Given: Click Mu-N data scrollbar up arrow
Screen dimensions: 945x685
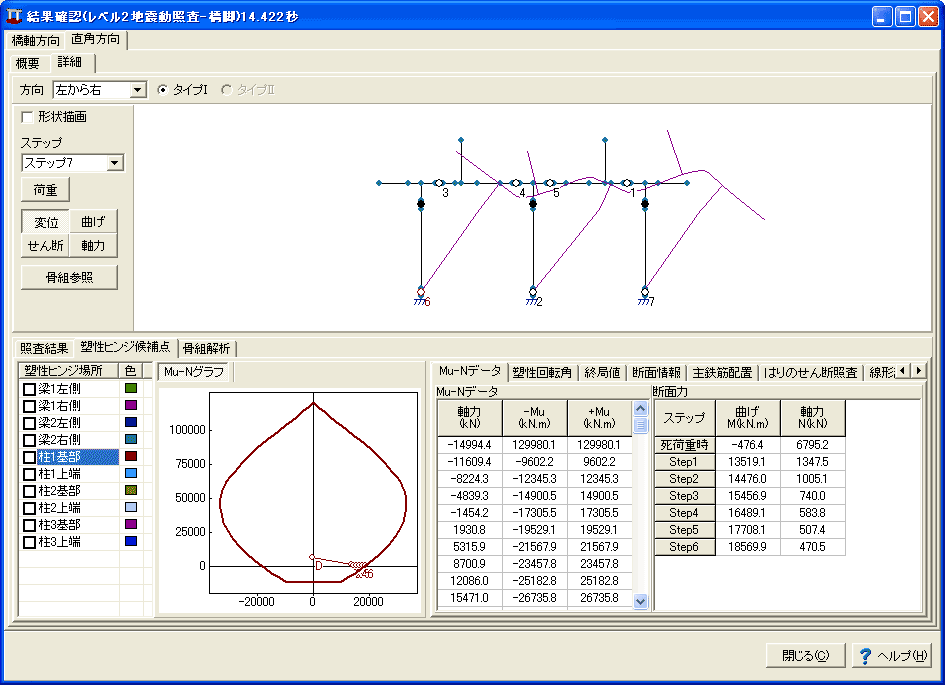Looking at the screenshot, I should pos(641,408).
